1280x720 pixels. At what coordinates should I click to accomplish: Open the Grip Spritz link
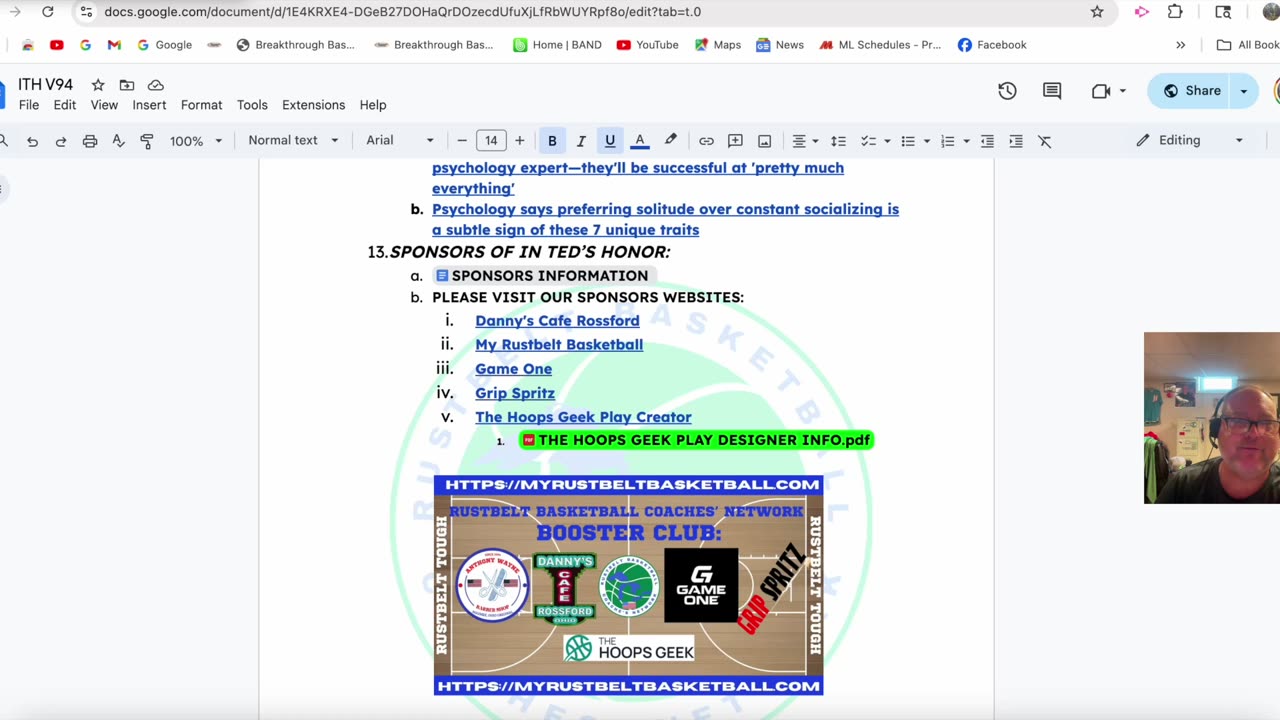tap(515, 393)
